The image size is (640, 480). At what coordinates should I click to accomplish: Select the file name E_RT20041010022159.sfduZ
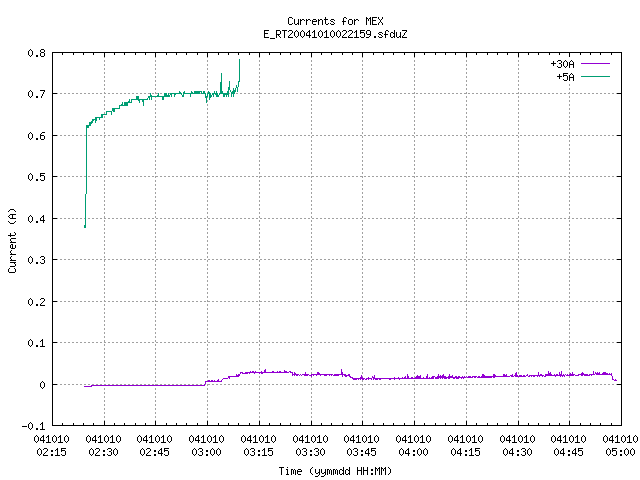[x=335, y=34]
